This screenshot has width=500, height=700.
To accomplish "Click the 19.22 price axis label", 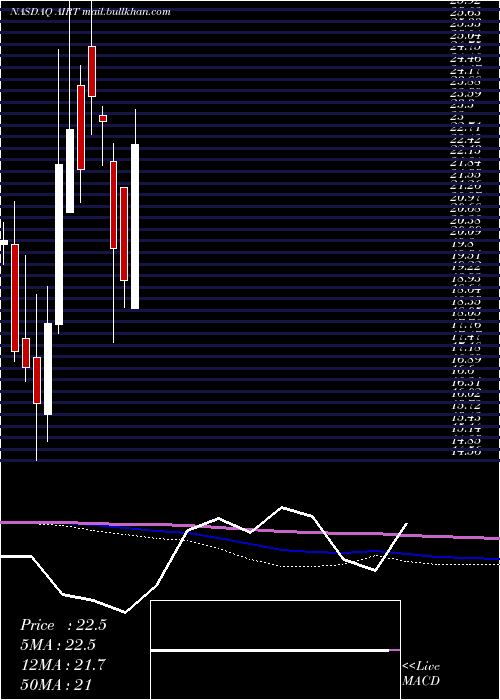I will coord(466,267).
